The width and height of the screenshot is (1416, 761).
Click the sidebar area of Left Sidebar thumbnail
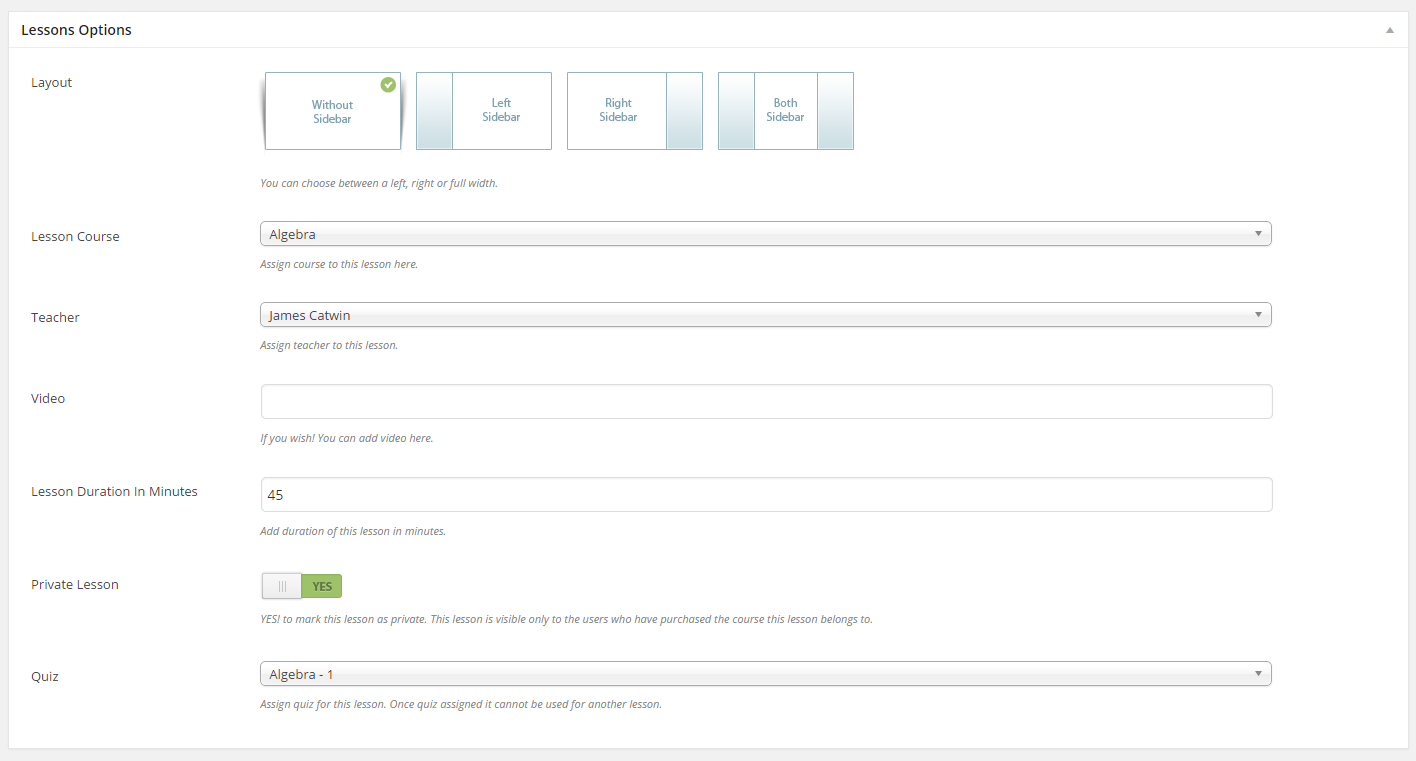coord(433,110)
